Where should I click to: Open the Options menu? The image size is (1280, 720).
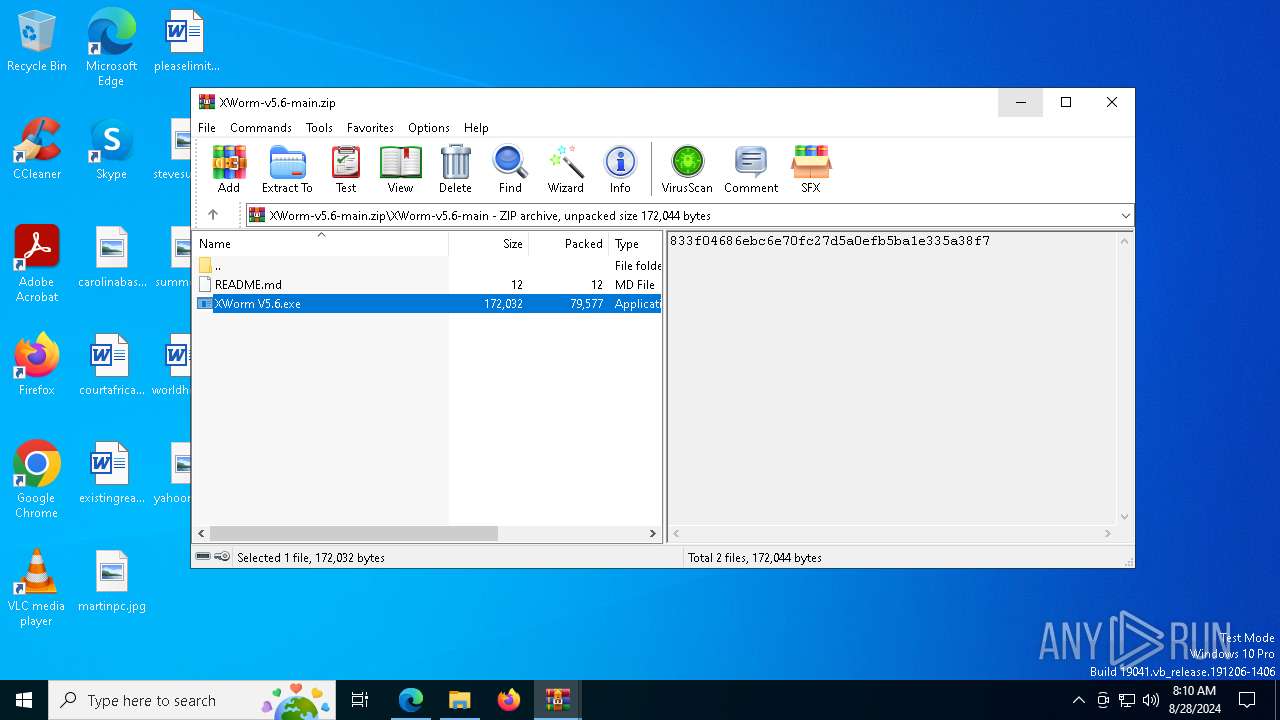click(429, 128)
